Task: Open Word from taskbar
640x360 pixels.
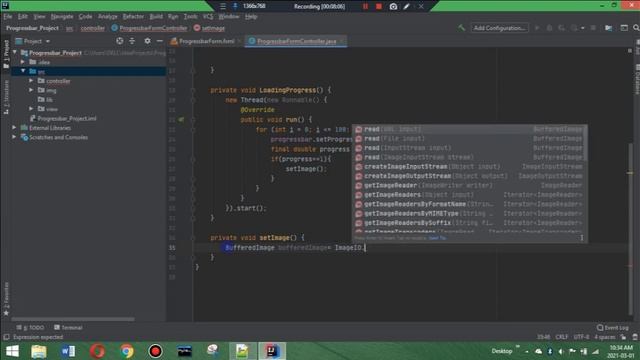Action: [x=68, y=351]
